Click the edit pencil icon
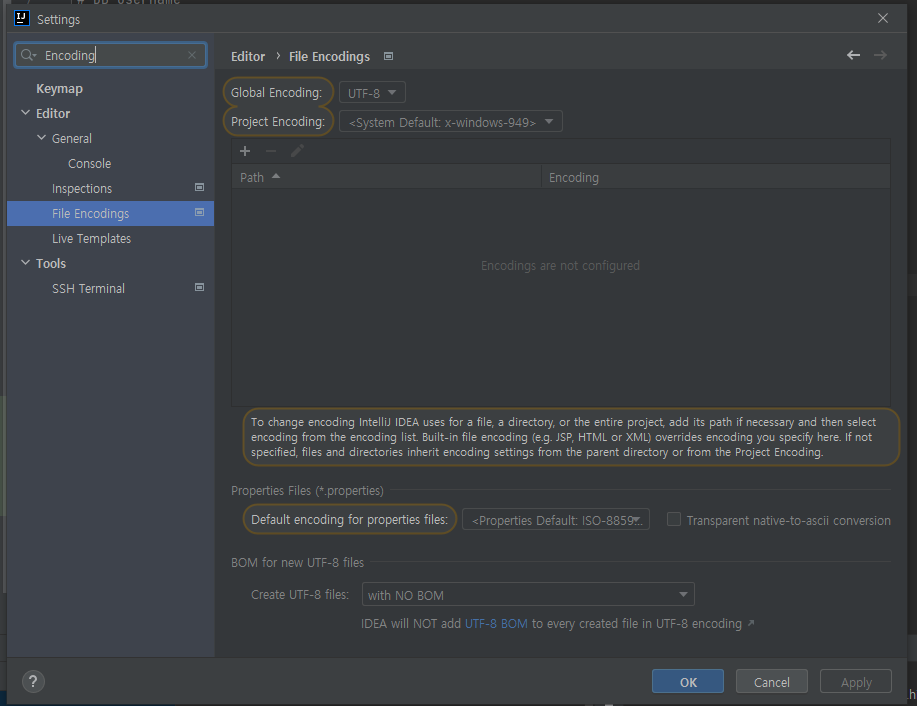The image size is (917, 706). pyautogui.click(x=297, y=151)
